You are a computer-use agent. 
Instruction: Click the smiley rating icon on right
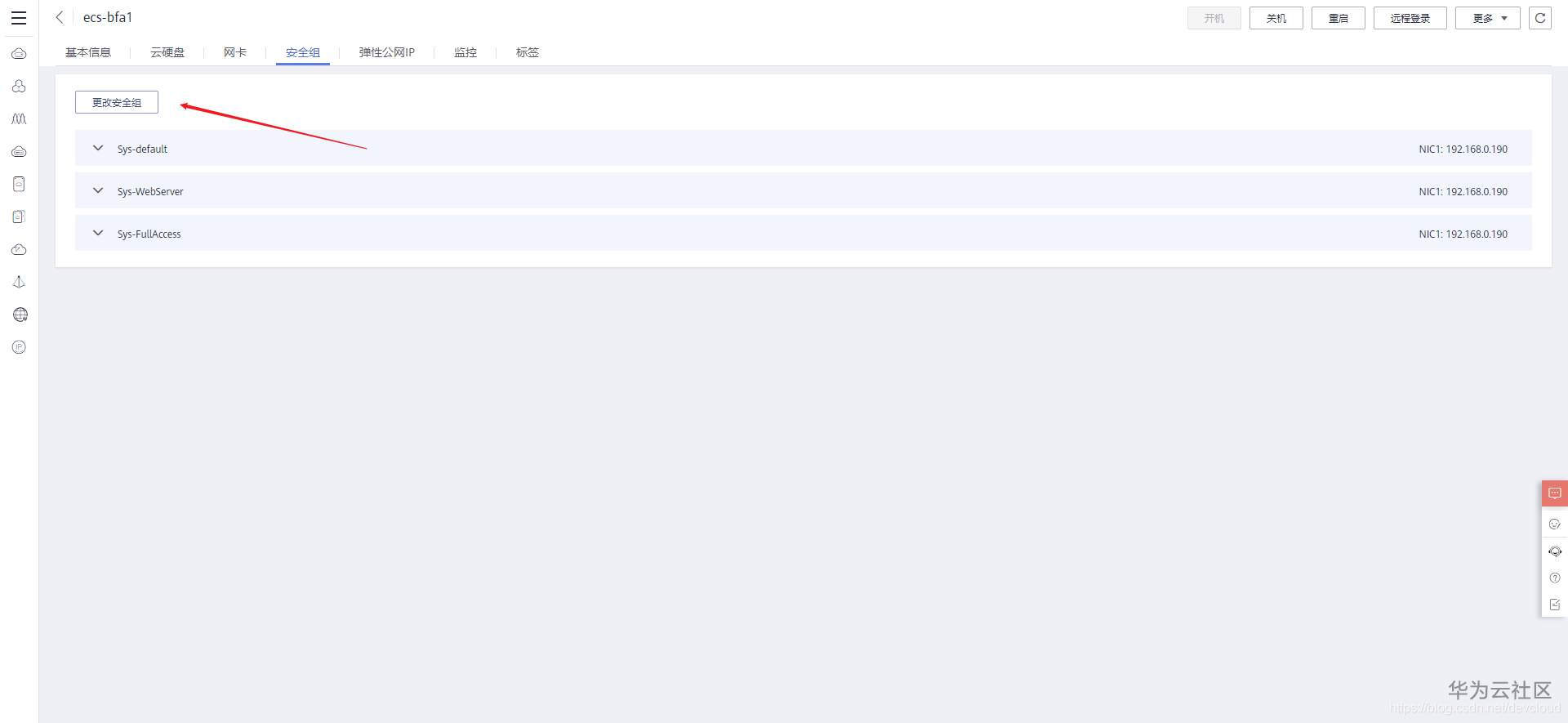click(1555, 524)
